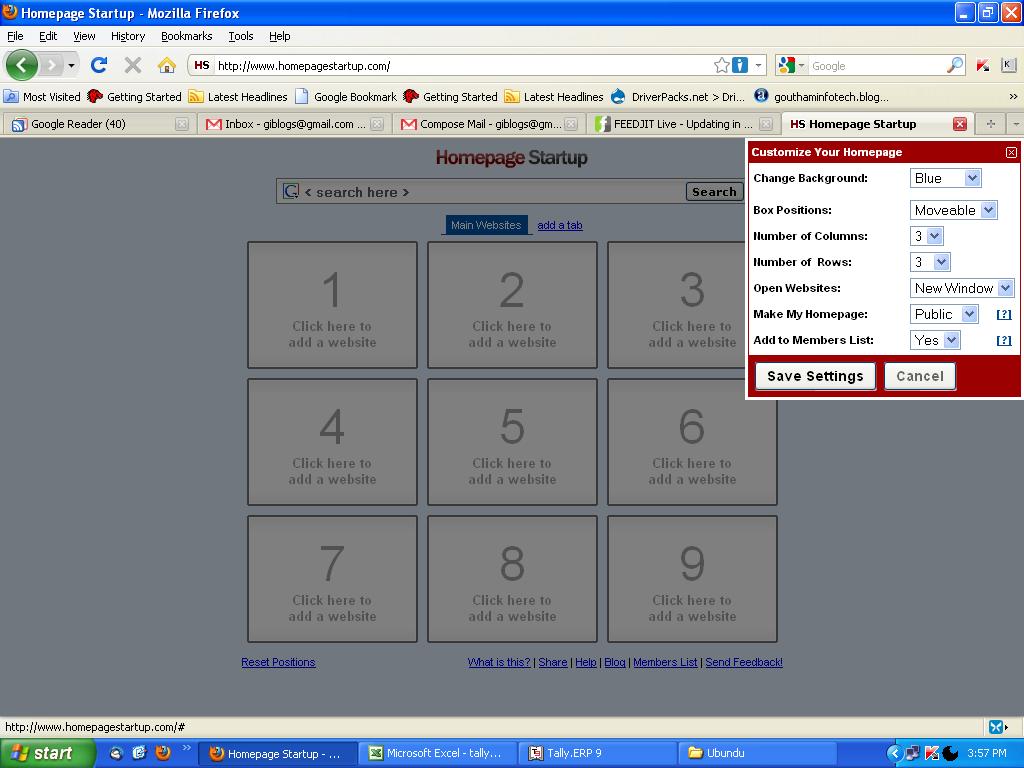Open the Bookmarks menu
Viewport: 1024px width, 768px height.
pyautogui.click(x=187, y=36)
